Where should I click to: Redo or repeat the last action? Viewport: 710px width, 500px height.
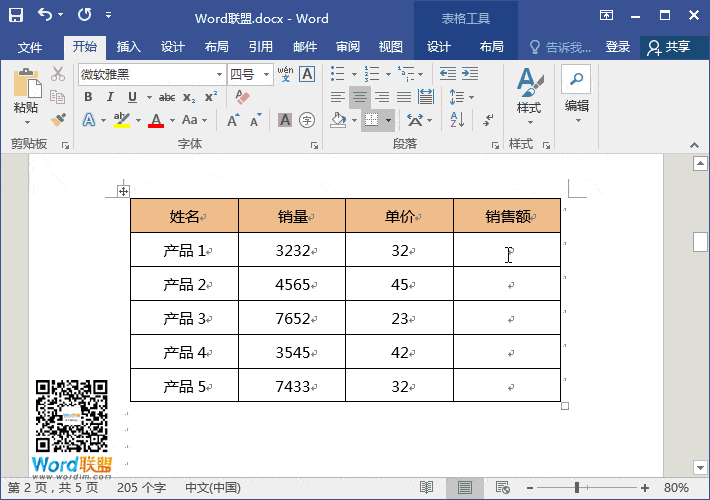tap(84, 15)
